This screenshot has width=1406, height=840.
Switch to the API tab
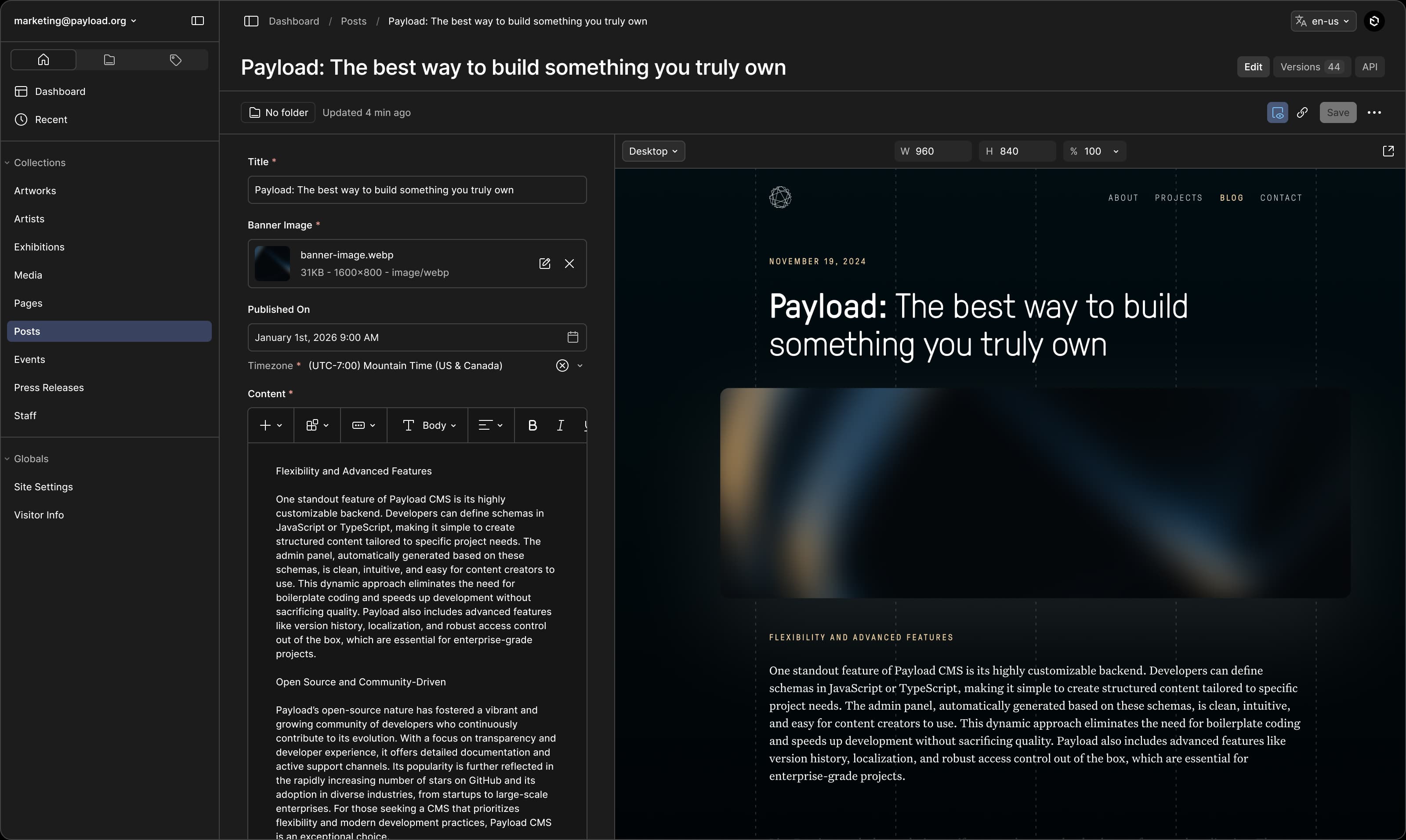[x=1369, y=67]
